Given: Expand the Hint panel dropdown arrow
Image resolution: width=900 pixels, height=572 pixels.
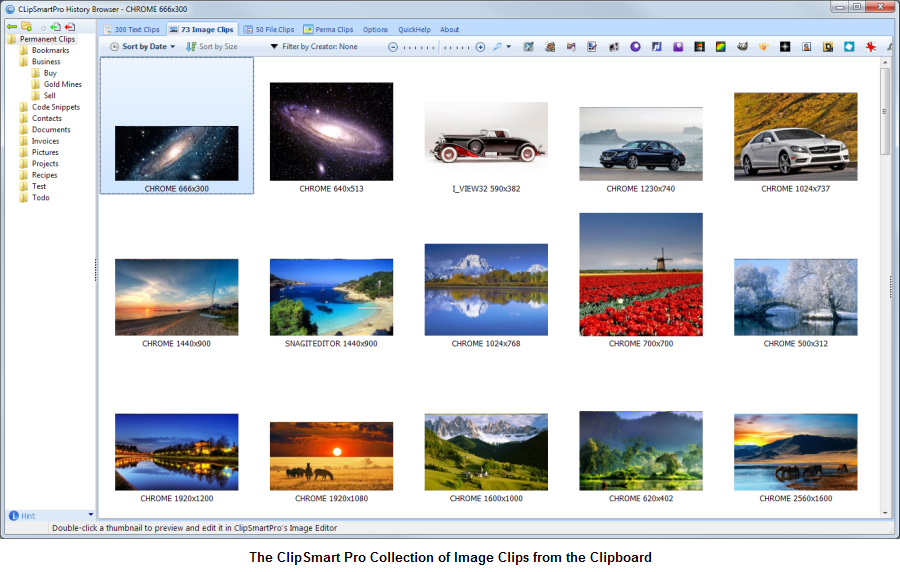Looking at the screenshot, I should [x=90, y=515].
